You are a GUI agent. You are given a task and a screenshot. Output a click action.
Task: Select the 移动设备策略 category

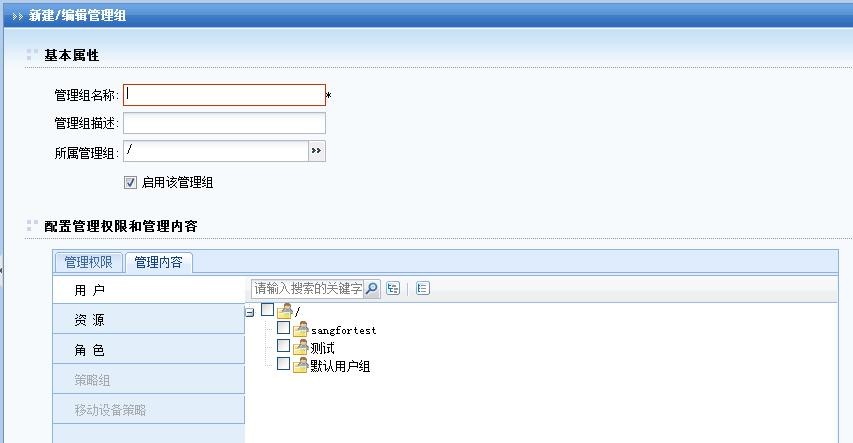point(149,409)
